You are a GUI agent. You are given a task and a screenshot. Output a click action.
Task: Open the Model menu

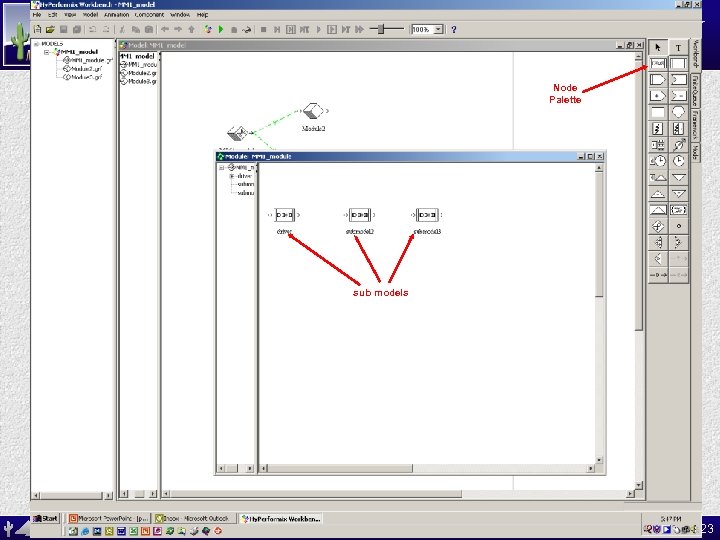point(90,15)
